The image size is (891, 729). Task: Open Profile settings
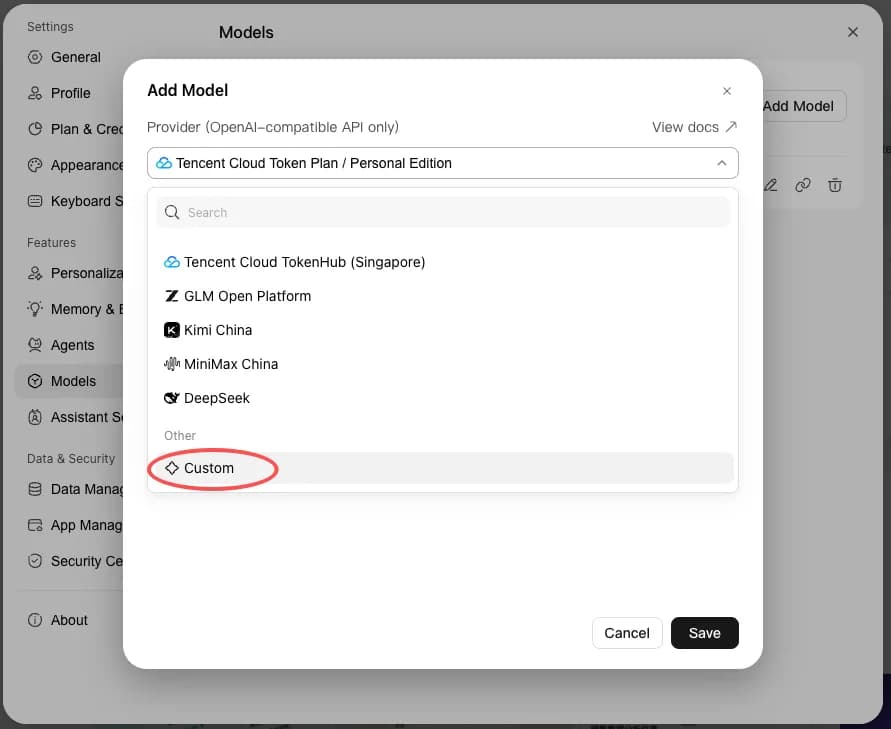tap(68, 93)
